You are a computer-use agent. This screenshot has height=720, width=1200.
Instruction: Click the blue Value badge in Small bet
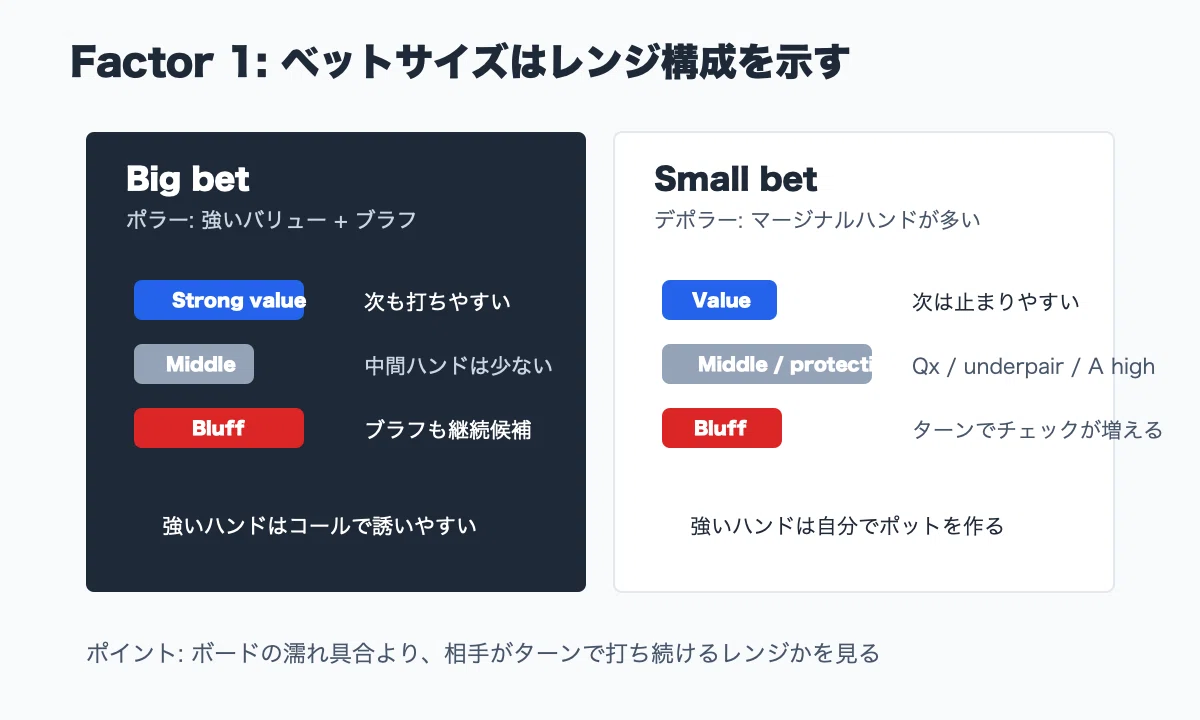click(x=719, y=300)
